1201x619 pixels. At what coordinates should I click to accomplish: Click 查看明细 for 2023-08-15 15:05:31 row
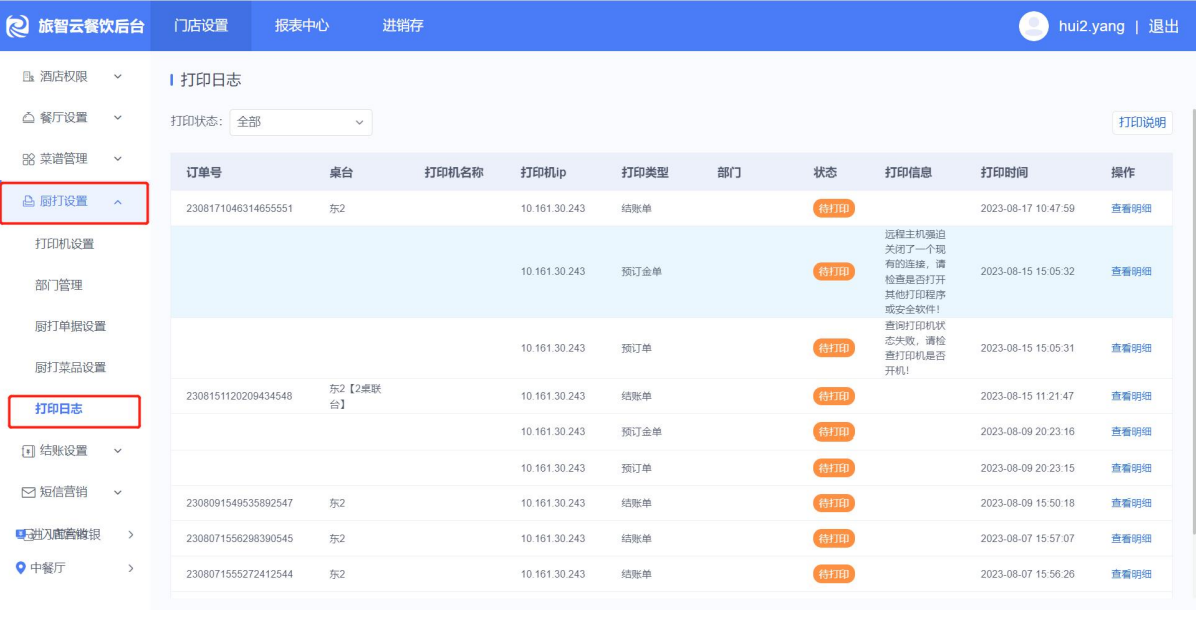[1131, 349]
